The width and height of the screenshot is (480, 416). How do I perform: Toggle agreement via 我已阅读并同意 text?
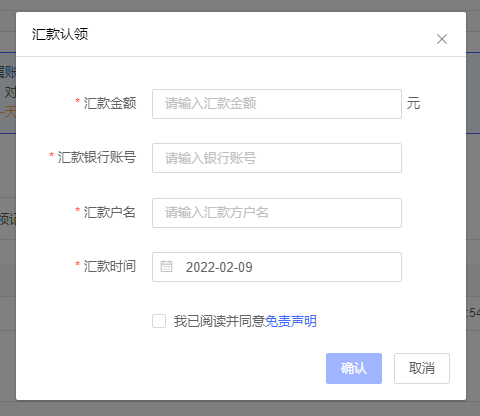[x=219, y=321]
